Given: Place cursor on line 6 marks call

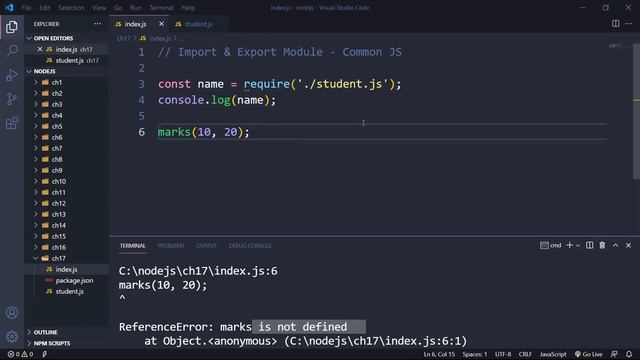Looking at the screenshot, I should point(203,132).
